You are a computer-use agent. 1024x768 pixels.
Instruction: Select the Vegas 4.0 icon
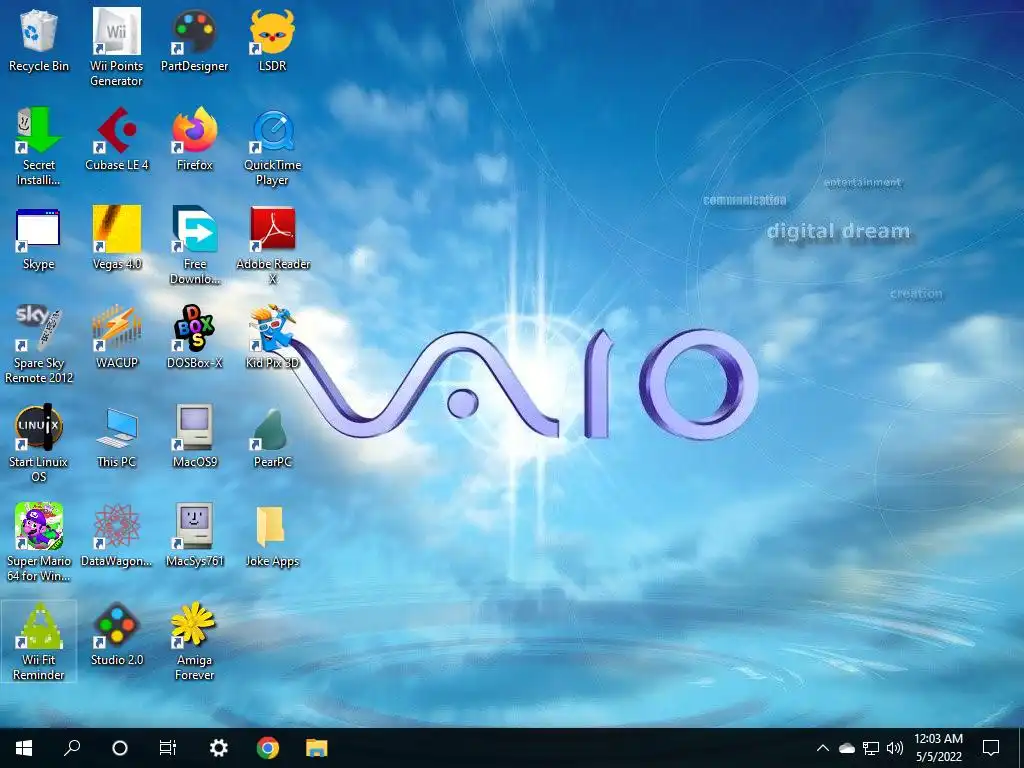(116, 229)
